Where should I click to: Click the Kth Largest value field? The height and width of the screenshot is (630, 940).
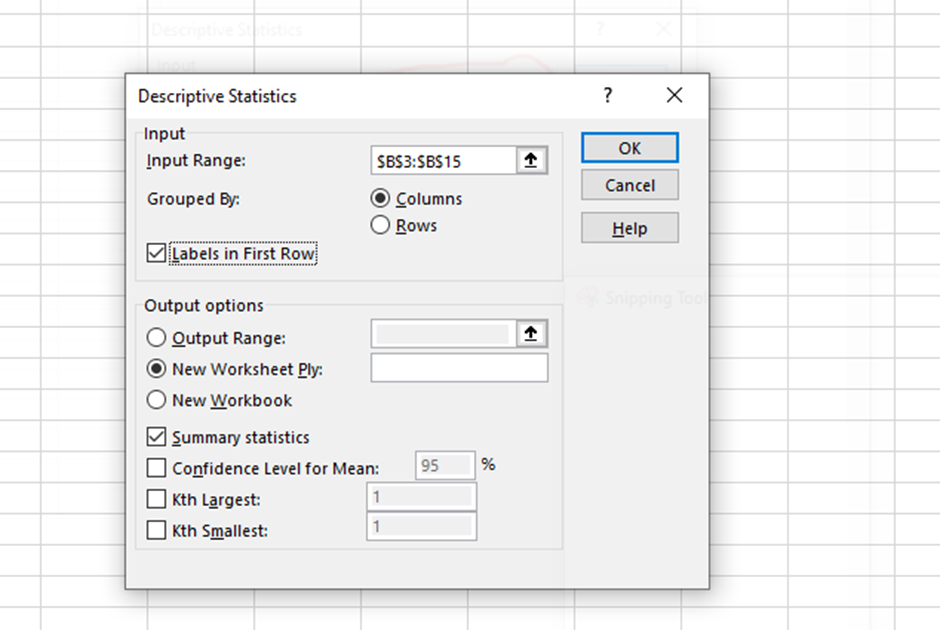(421, 497)
